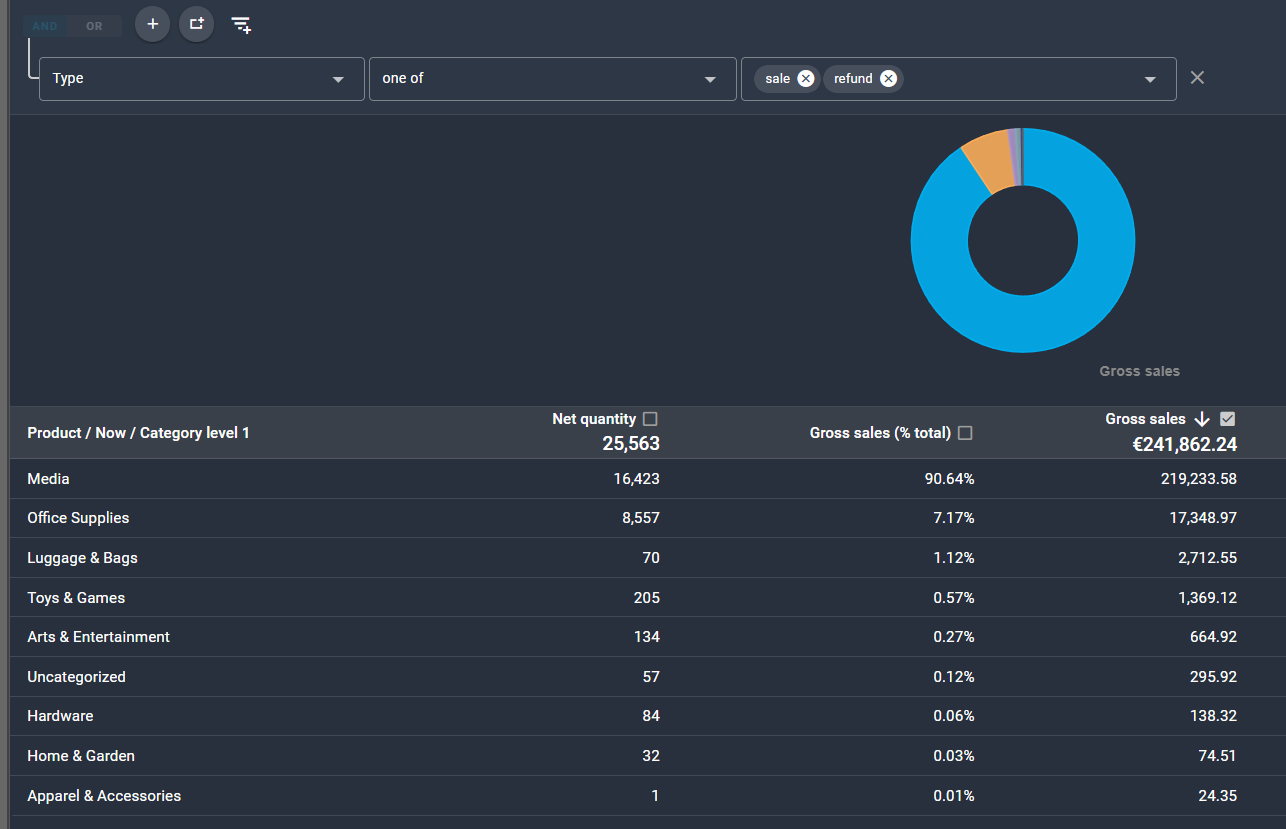Open the filter values dropdown arrow

(1150, 79)
